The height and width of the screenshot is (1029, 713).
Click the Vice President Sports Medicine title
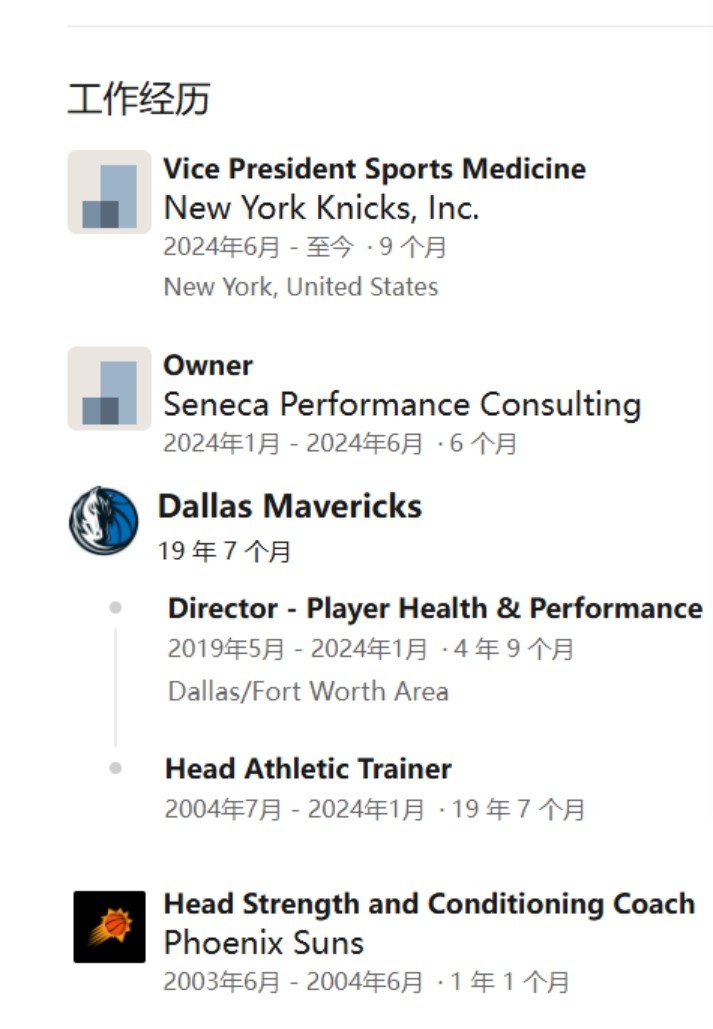[374, 168]
